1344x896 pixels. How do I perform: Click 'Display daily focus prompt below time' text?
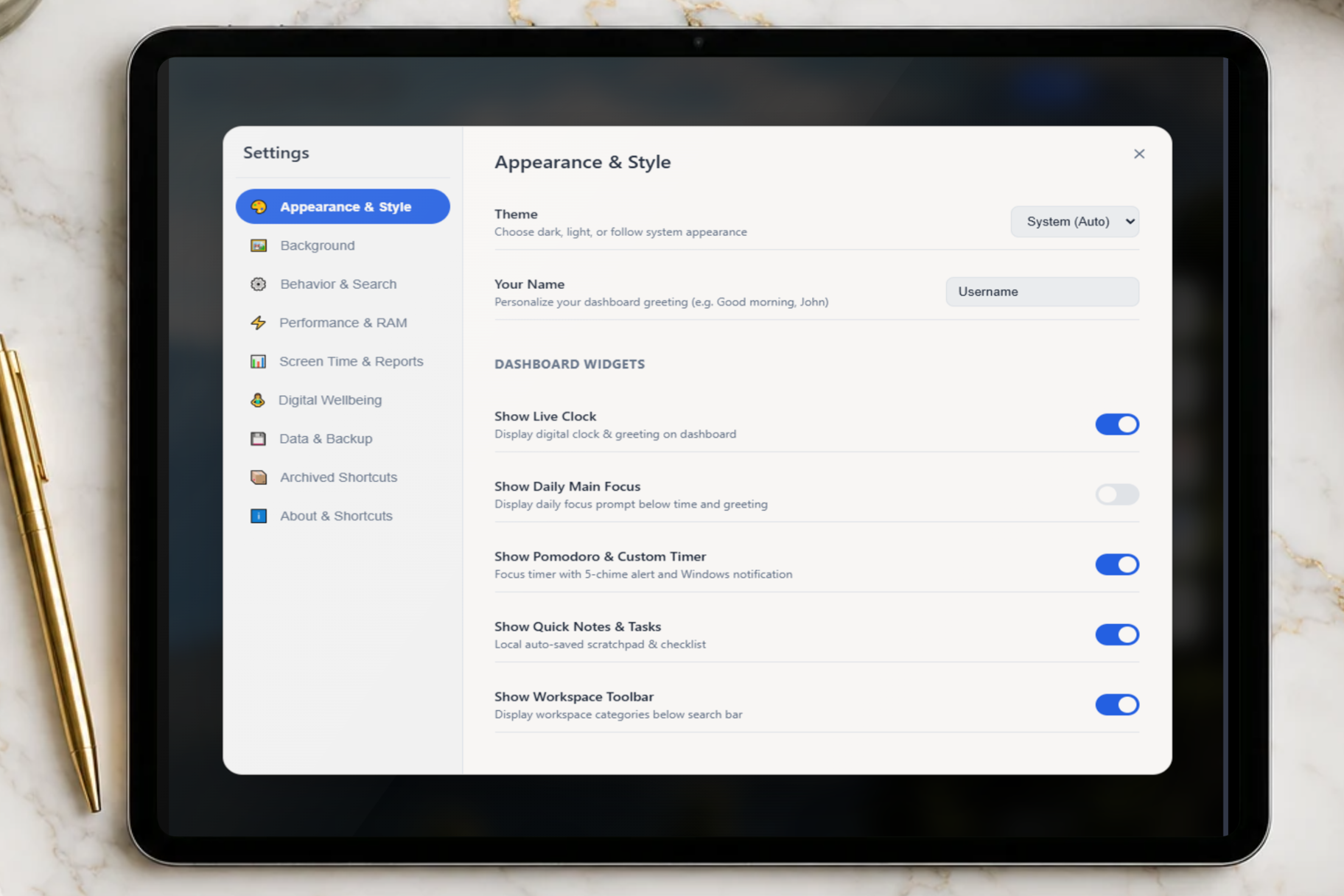pyautogui.click(x=631, y=504)
